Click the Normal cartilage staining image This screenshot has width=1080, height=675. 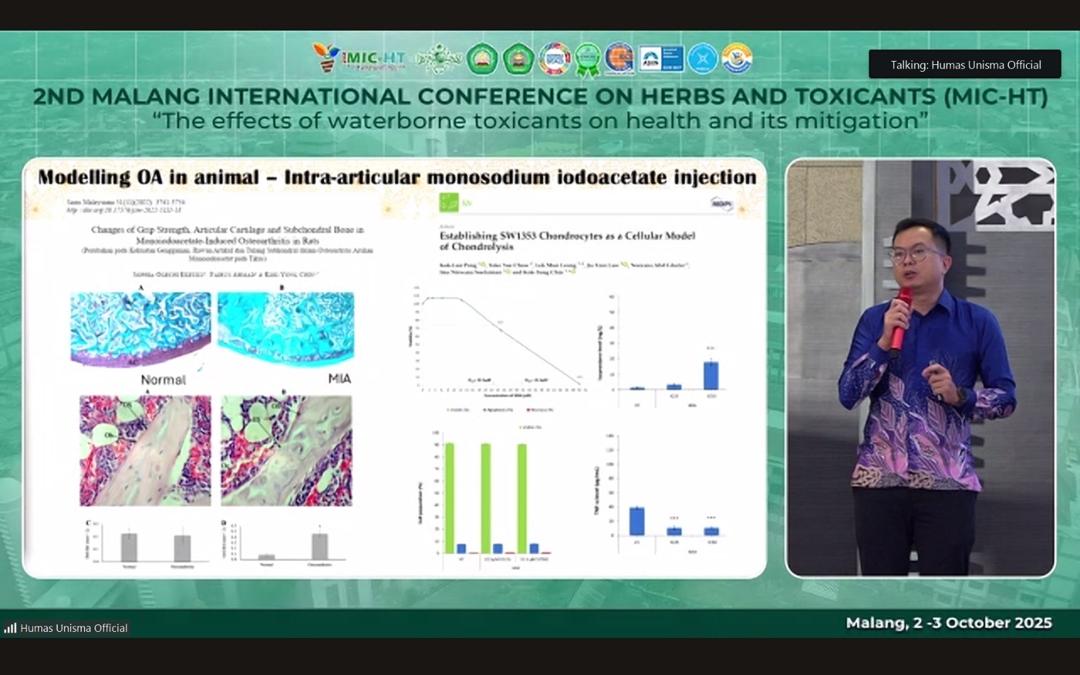pos(141,328)
